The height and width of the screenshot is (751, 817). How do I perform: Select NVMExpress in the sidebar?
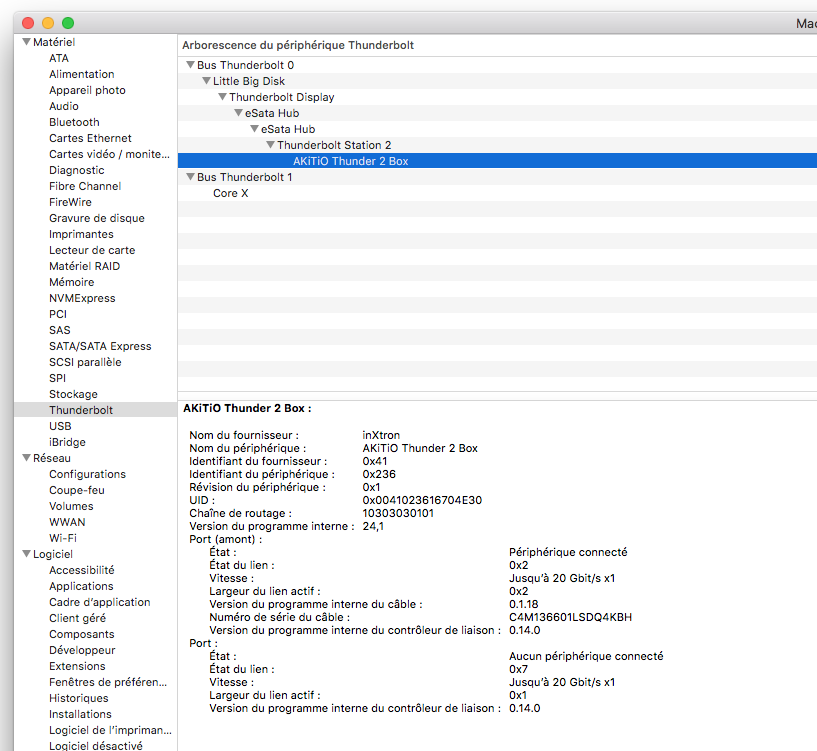pos(82,298)
